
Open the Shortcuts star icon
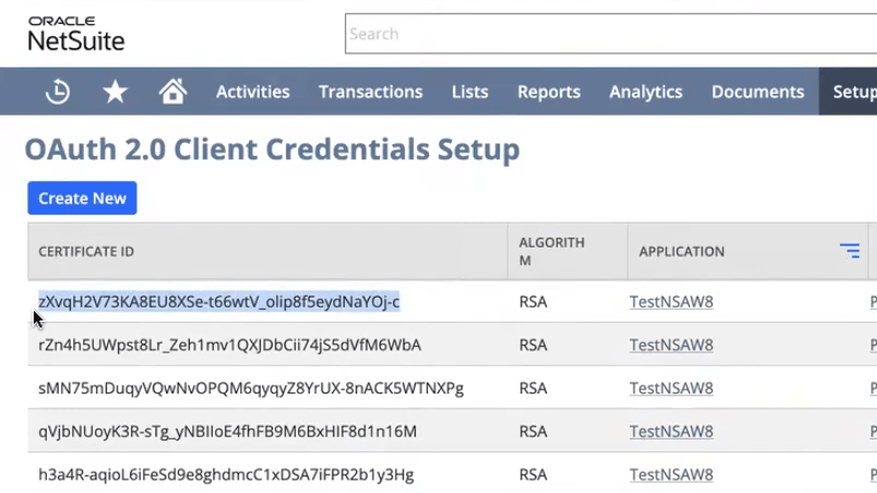[x=115, y=91]
